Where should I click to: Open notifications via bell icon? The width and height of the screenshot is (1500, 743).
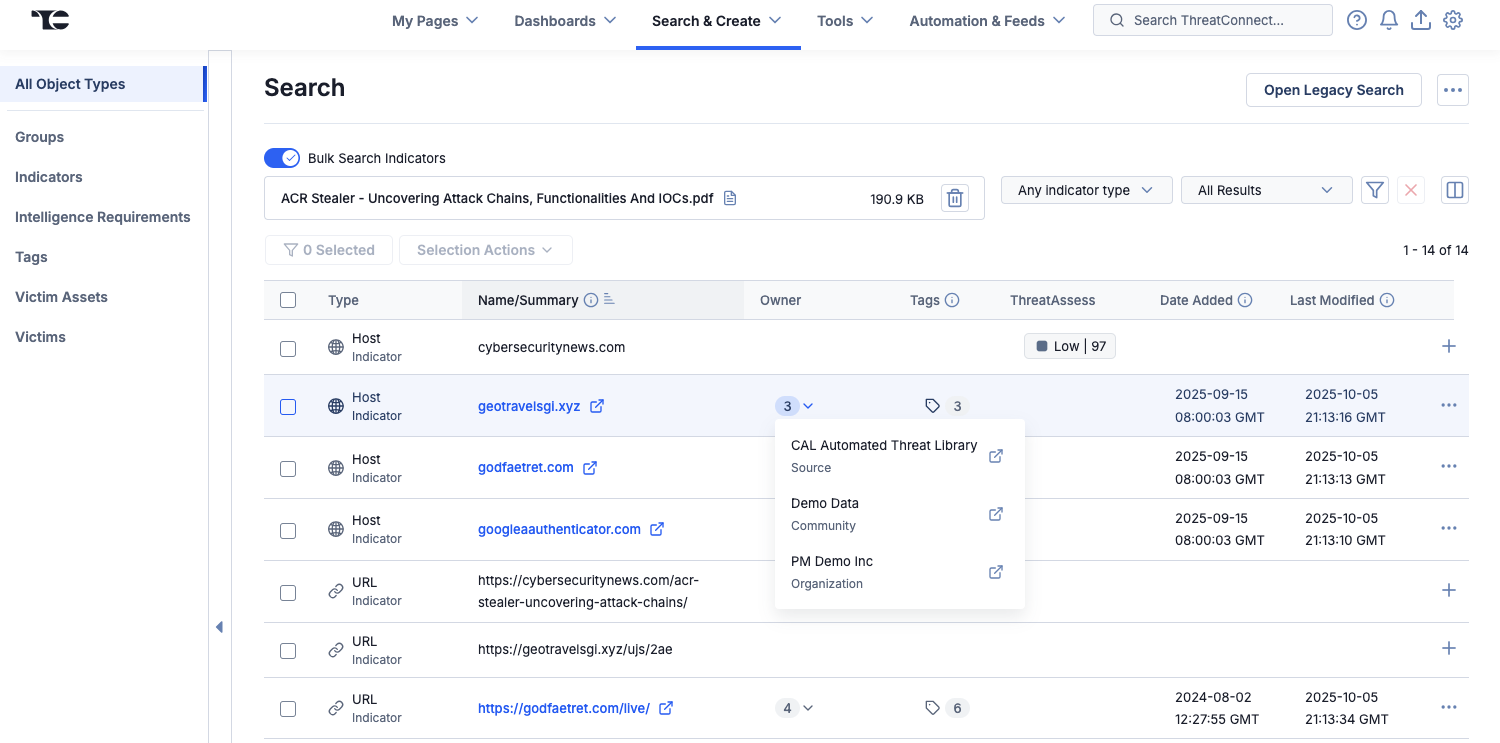(1388, 19)
